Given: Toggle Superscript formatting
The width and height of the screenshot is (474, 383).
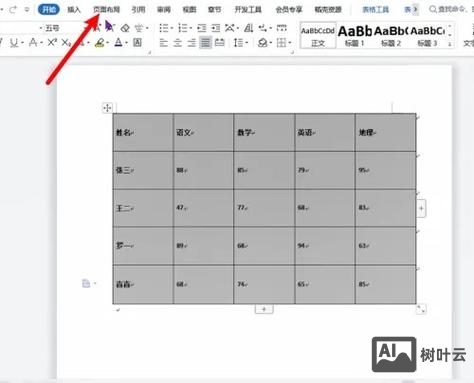Looking at the screenshot, I should (52, 42).
